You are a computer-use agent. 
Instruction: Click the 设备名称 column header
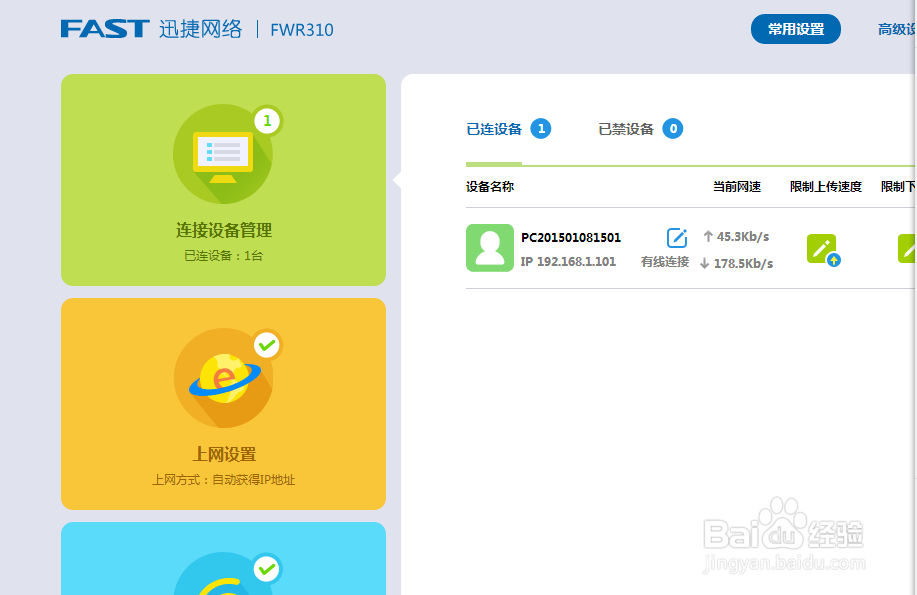pos(490,187)
